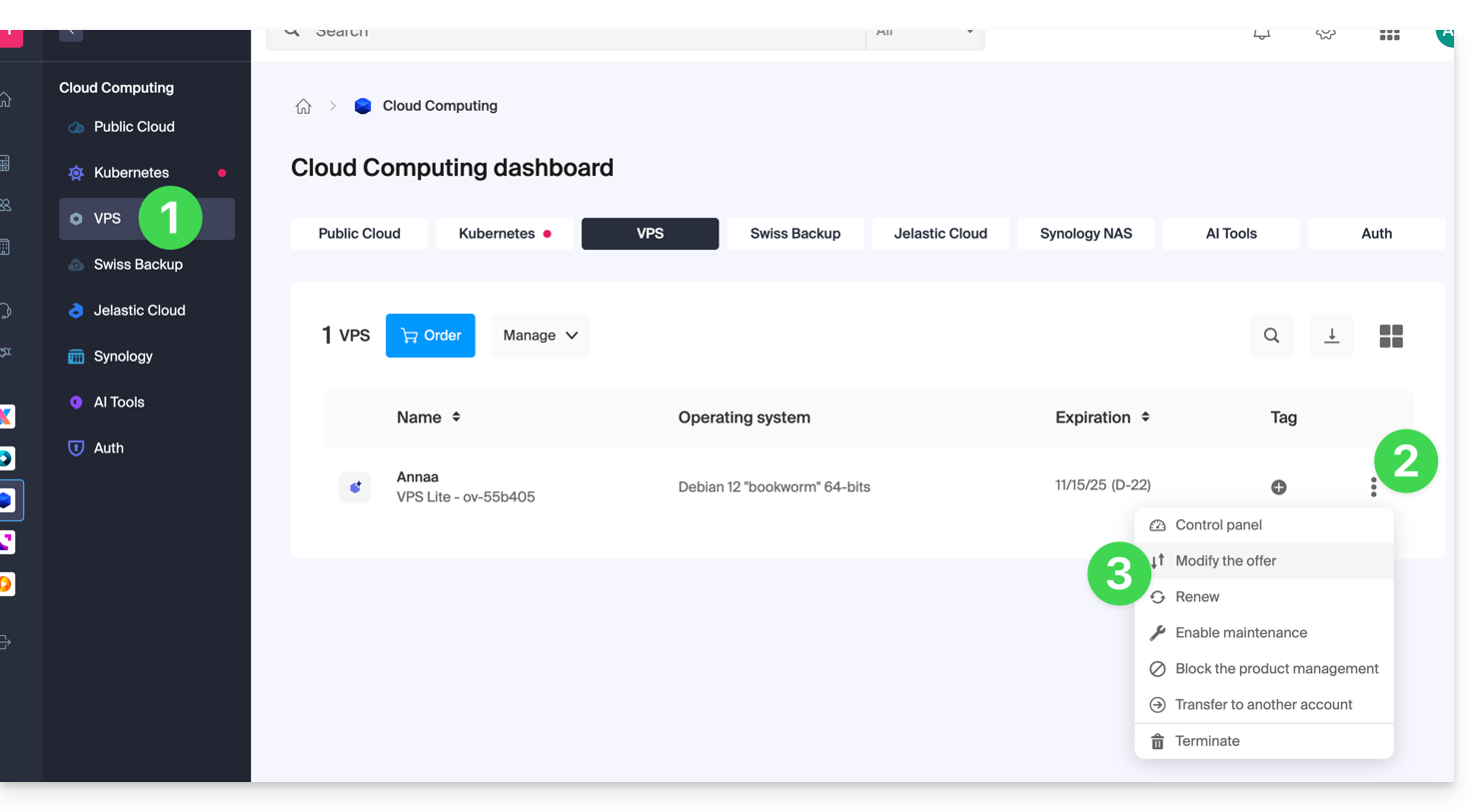Open the three-dot actions menu for Annaa
This screenshot has width=1484, height=812.
click(1373, 487)
